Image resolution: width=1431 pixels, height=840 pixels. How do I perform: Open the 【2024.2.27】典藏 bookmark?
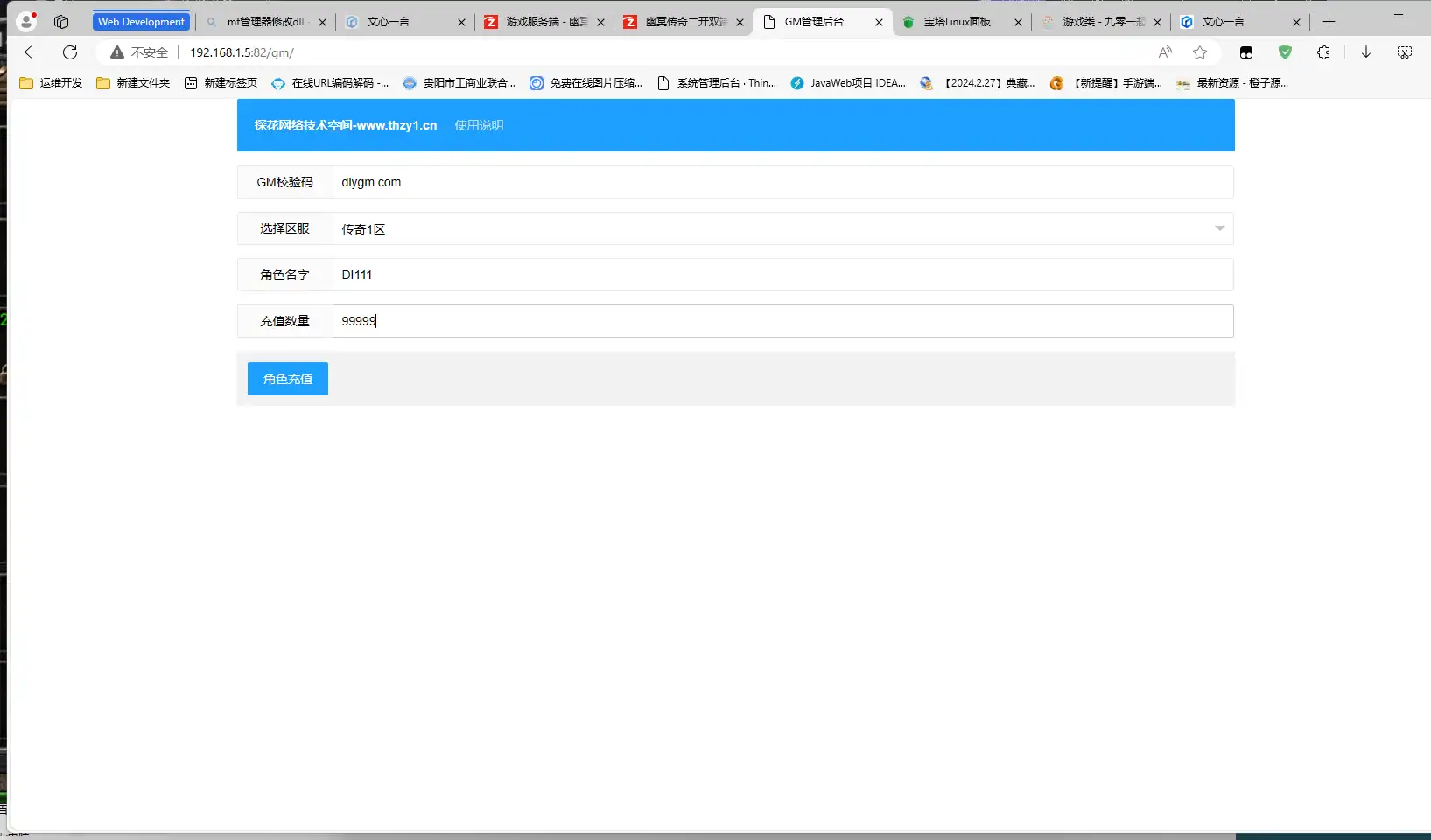[978, 83]
